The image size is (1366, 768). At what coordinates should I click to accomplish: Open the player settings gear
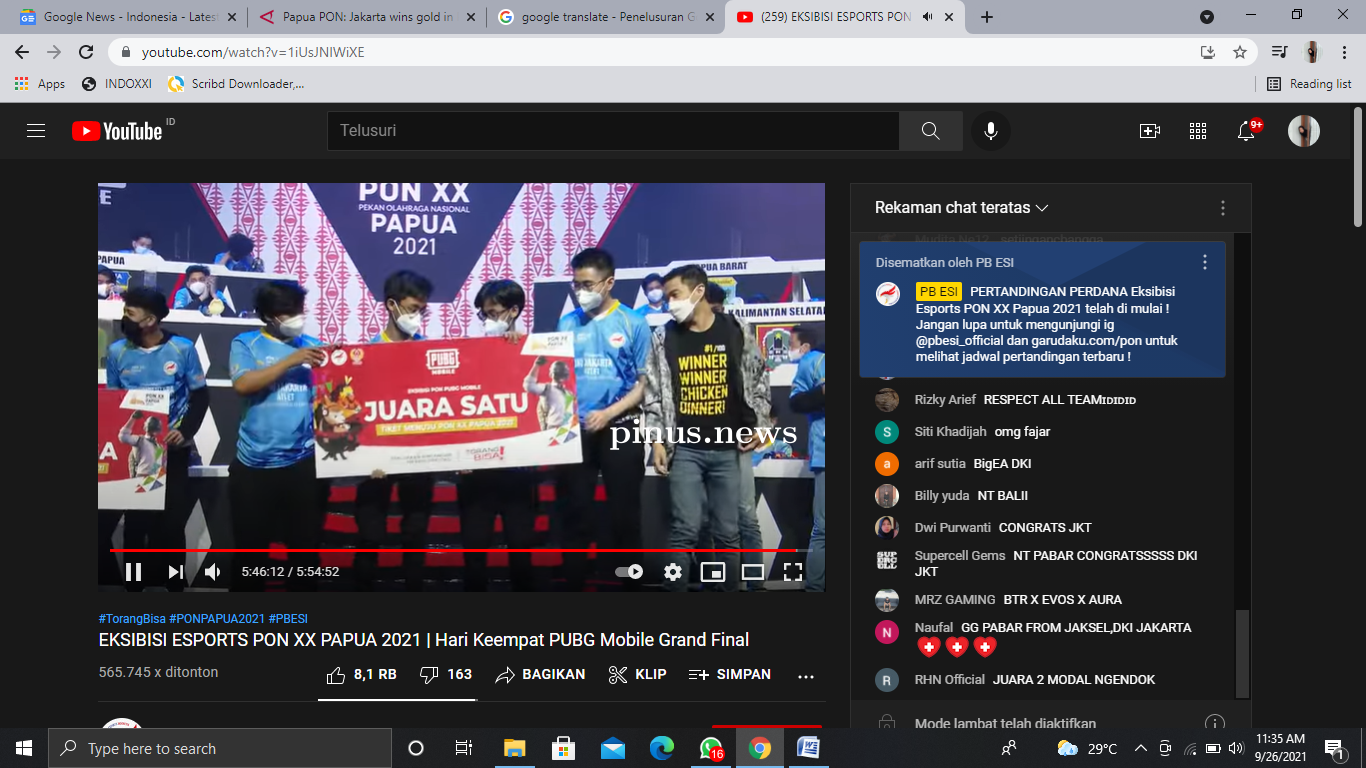pos(673,572)
